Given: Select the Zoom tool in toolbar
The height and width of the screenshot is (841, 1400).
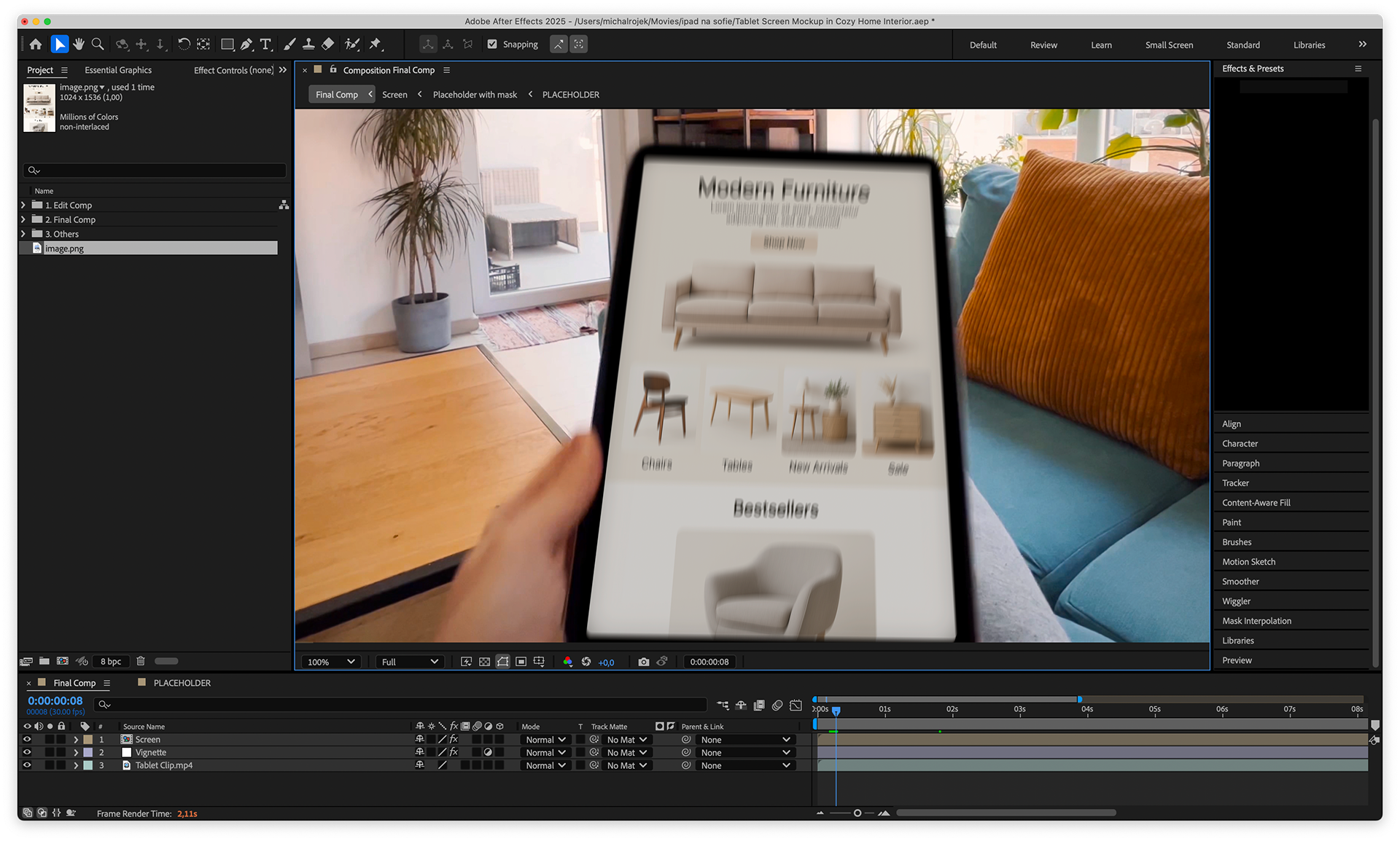Looking at the screenshot, I should click(98, 44).
